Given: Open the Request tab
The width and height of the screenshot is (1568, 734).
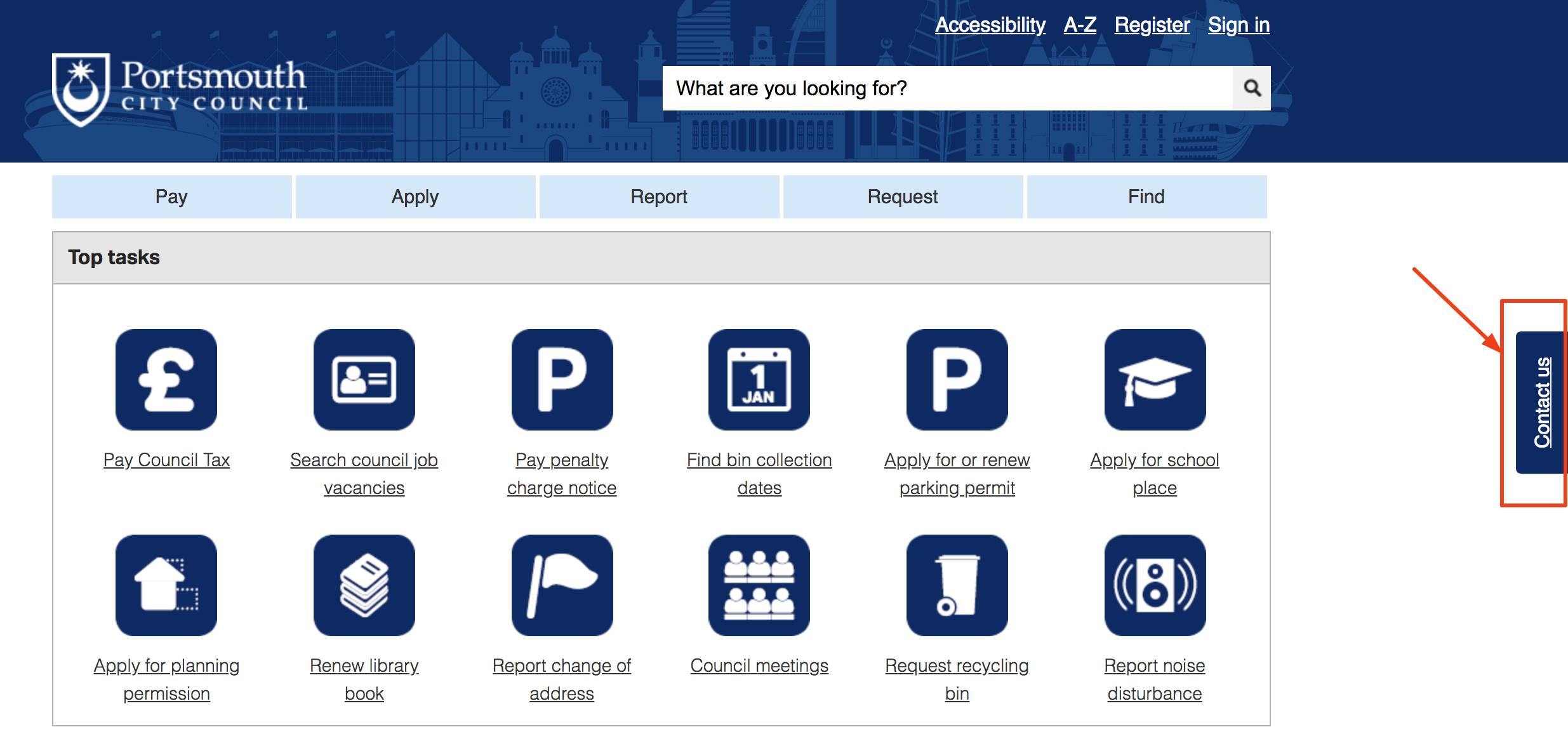Looking at the screenshot, I should point(903,197).
